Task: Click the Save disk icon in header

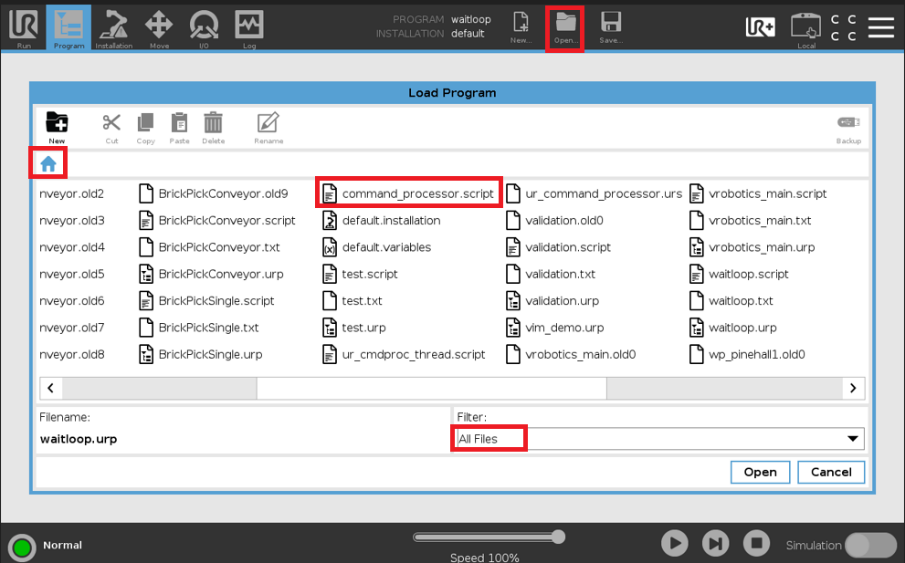Action: pos(610,28)
